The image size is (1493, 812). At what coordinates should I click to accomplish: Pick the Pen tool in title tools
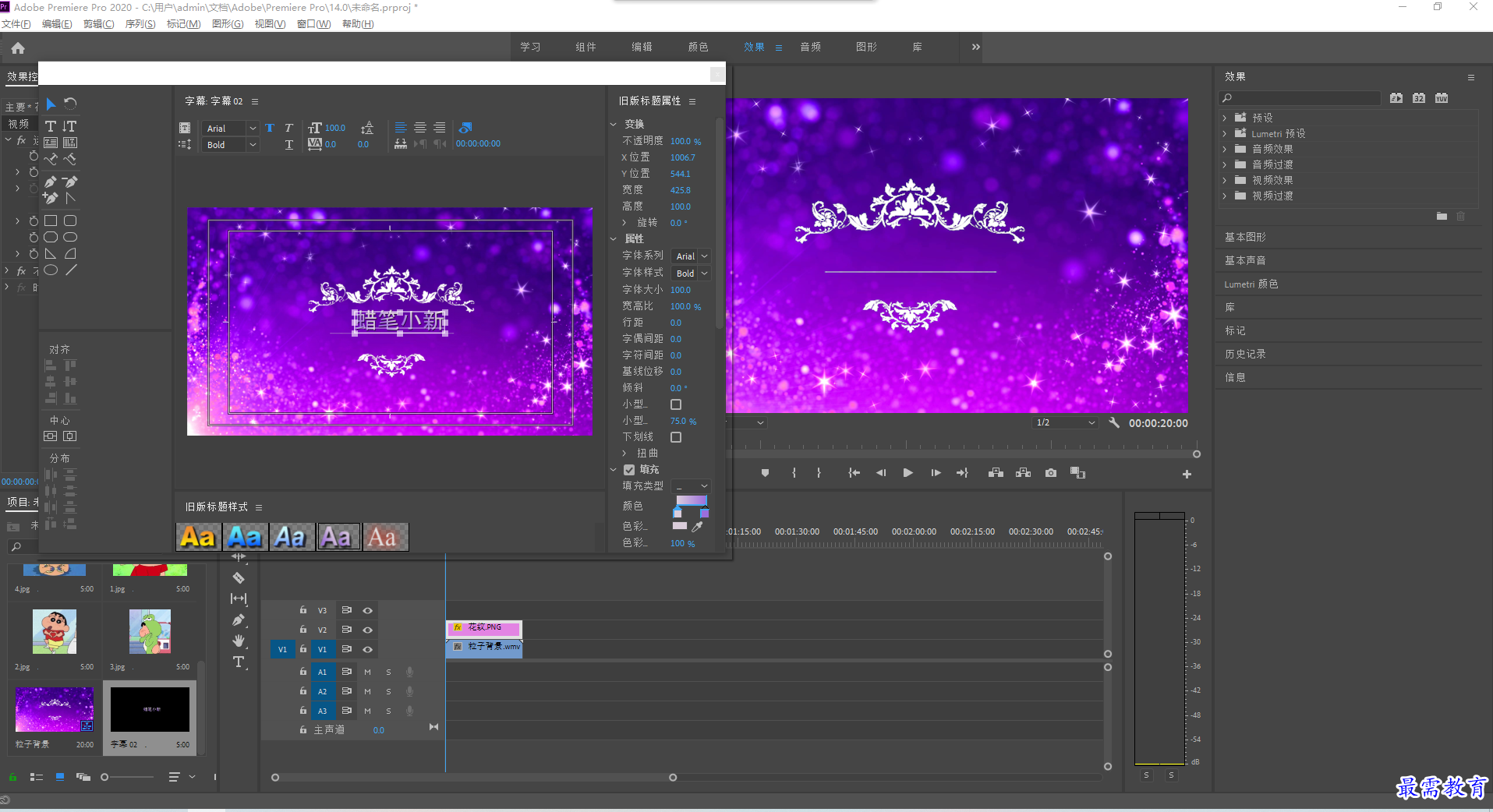51,182
